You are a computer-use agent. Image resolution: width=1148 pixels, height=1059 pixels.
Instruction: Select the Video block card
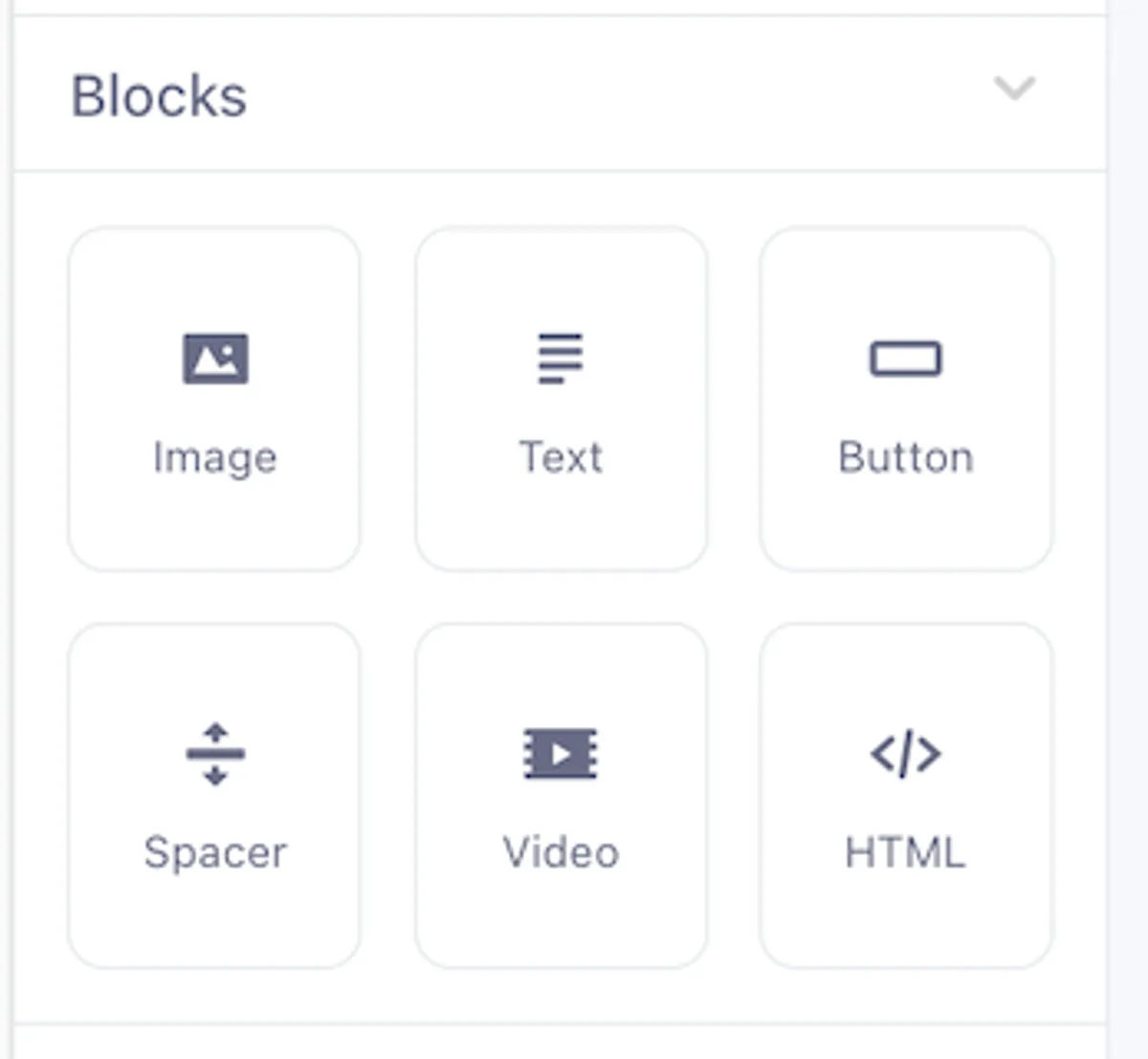tap(562, 796)
